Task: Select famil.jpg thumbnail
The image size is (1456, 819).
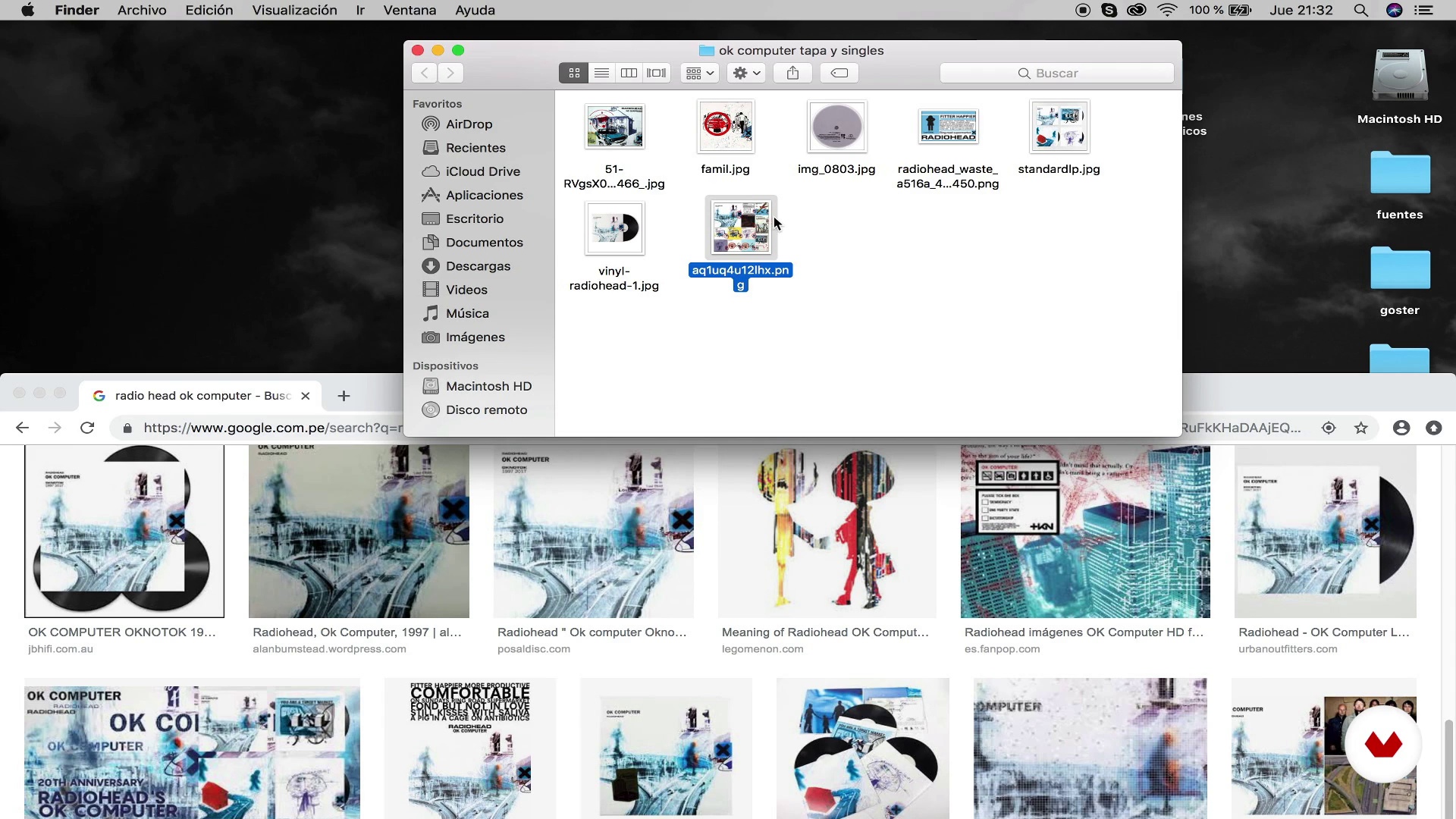Action: pos(726,127)
